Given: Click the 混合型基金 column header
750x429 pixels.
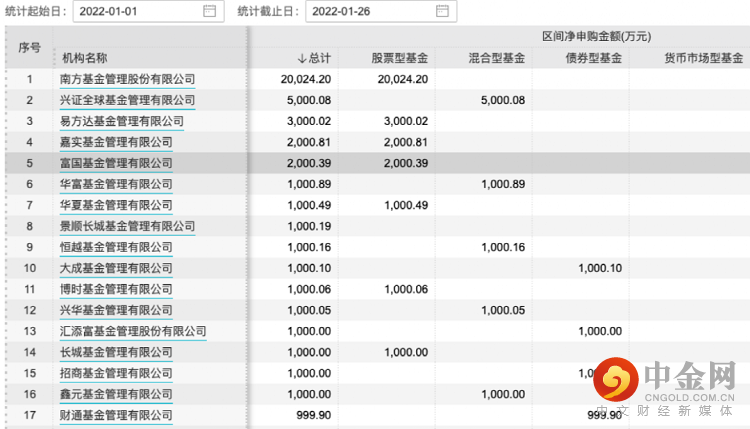Looking at the screenshot, I should [x=496, y=58].
